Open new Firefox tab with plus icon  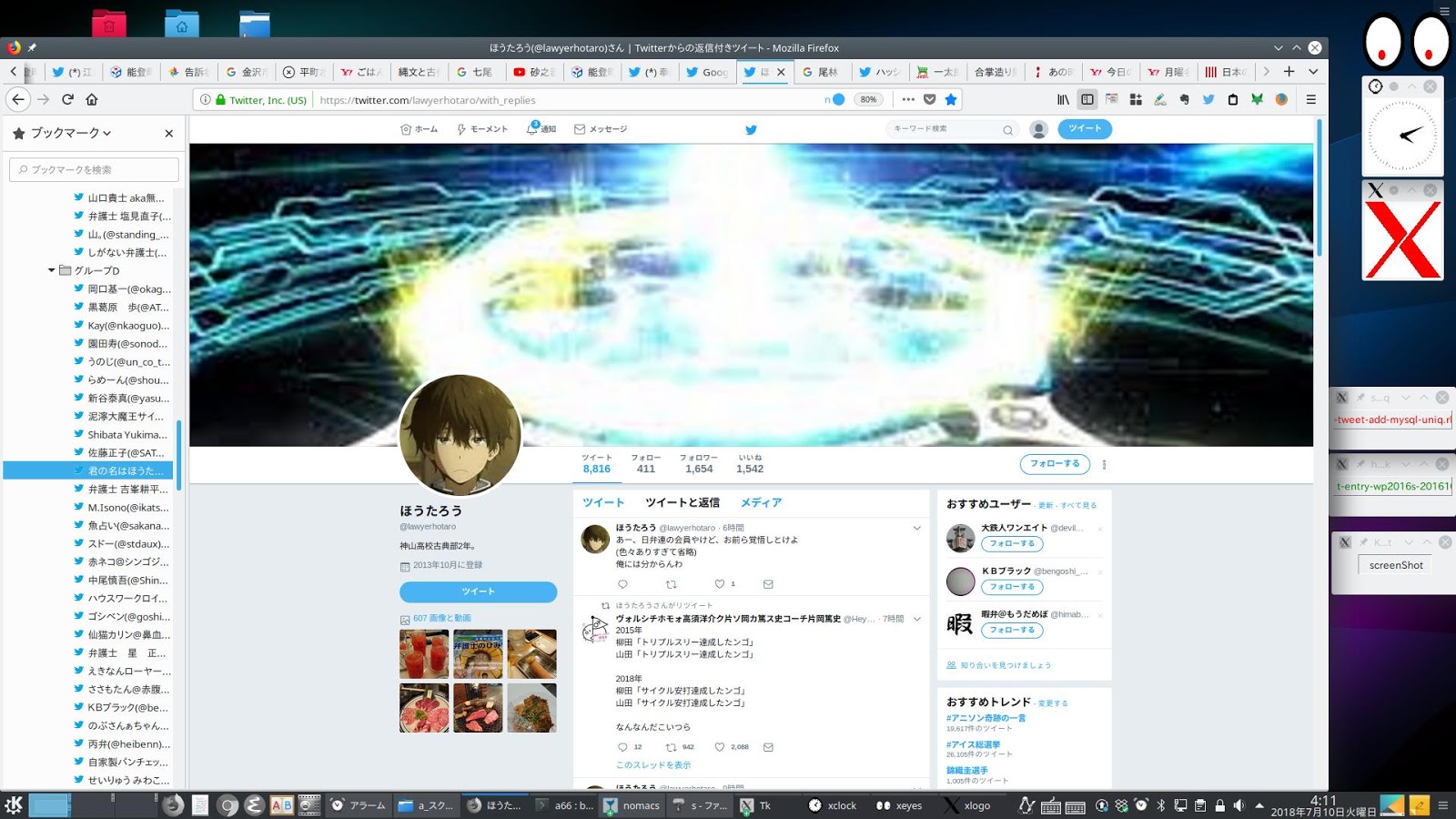[x=1289, y=71]
